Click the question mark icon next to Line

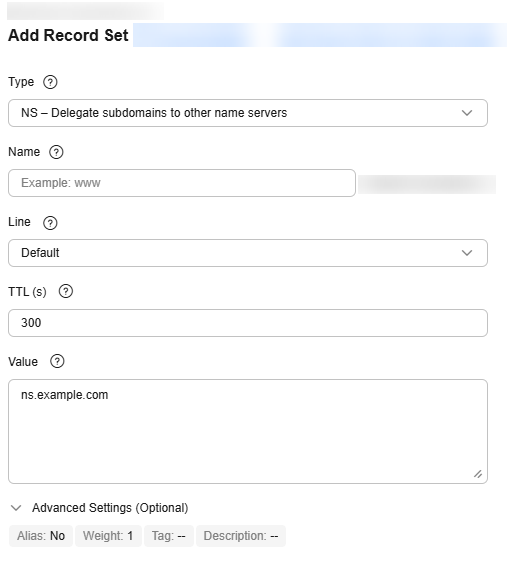coord(50,223)
